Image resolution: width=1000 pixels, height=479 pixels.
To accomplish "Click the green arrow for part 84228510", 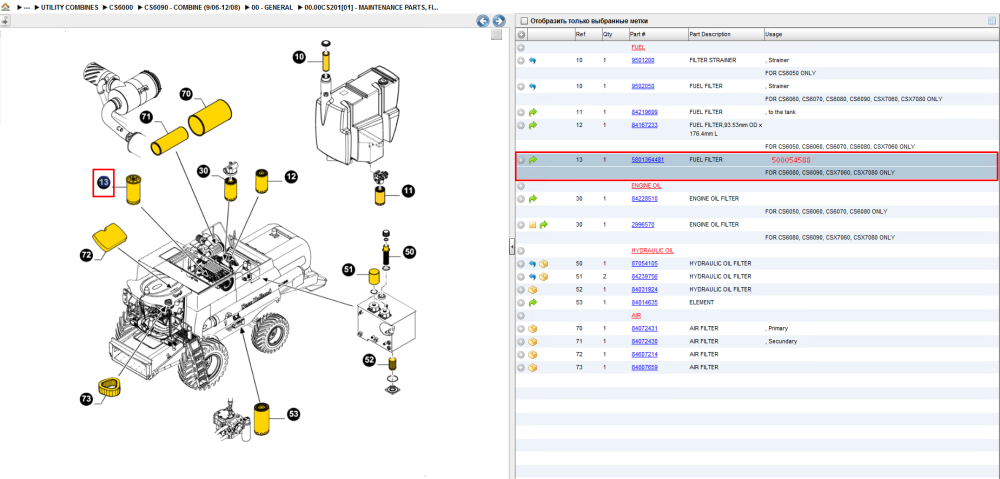I will (533, 198).
